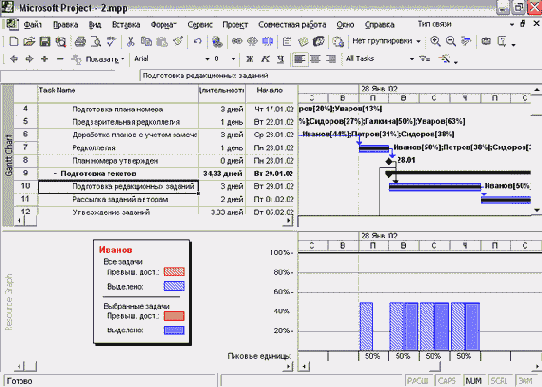Click the Zoom Out magnifier
The height and width of the screenshot is (387, 542).
coord(451,42)
